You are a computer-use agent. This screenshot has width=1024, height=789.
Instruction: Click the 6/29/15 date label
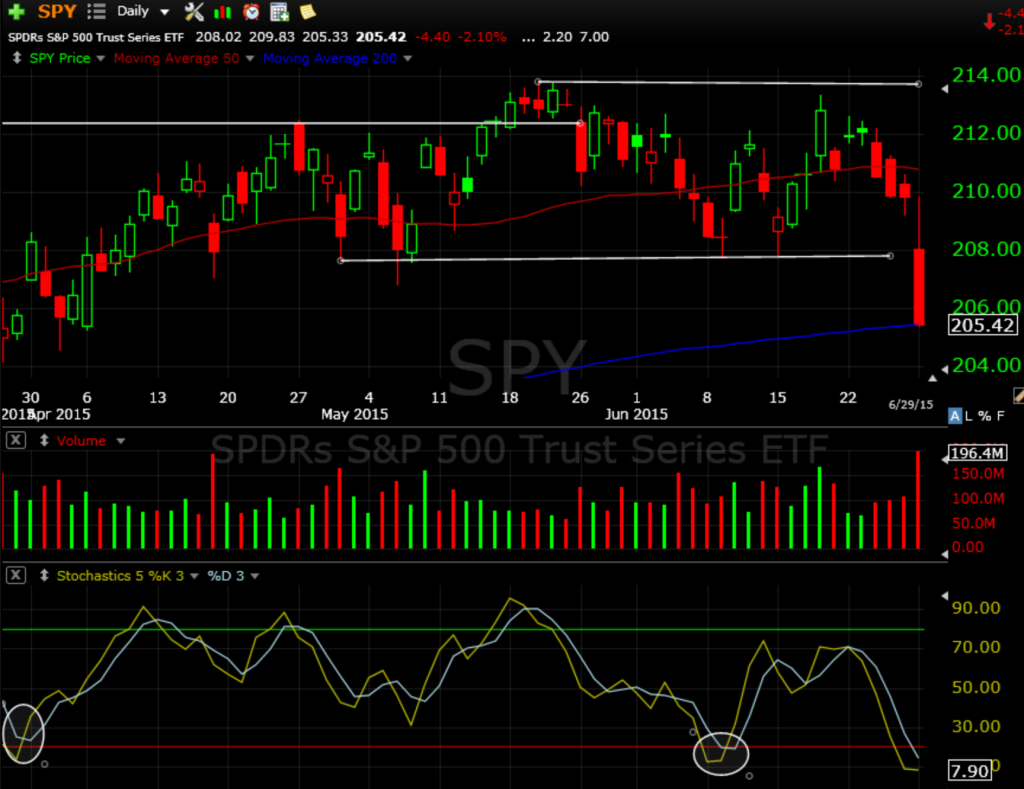click(910, 404)
